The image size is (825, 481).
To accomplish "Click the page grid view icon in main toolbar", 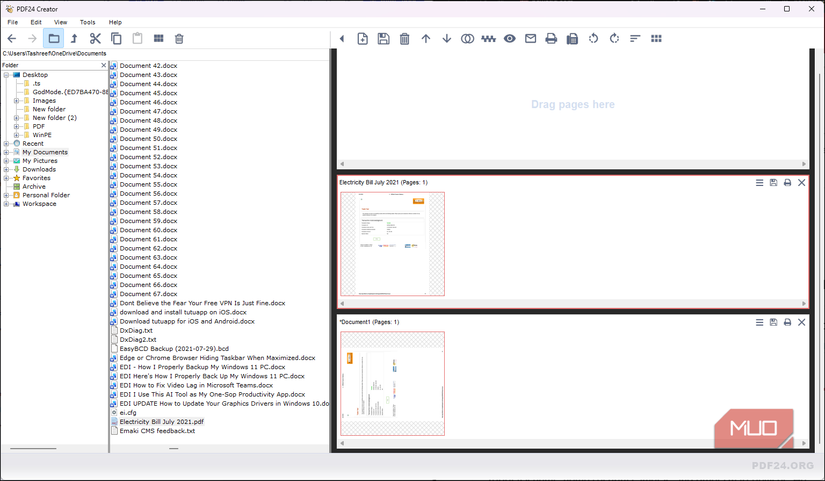I will (x=656, y=38).
